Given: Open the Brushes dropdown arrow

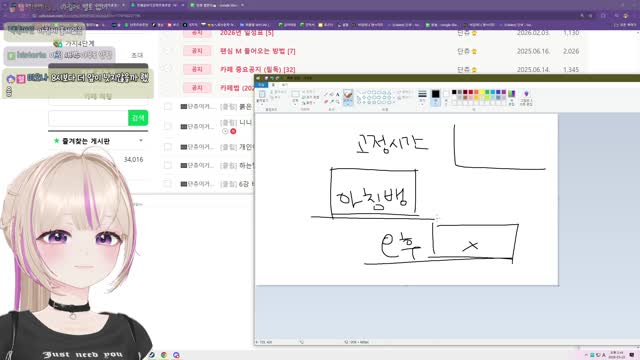Looking at the screenshot, I should tap(348, 104).
